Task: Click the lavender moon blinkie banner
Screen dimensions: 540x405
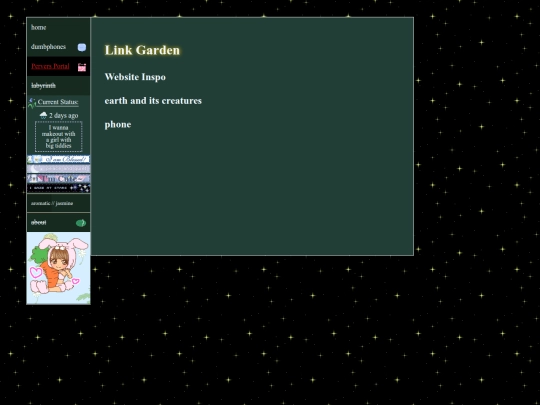Action: (59, 169)
